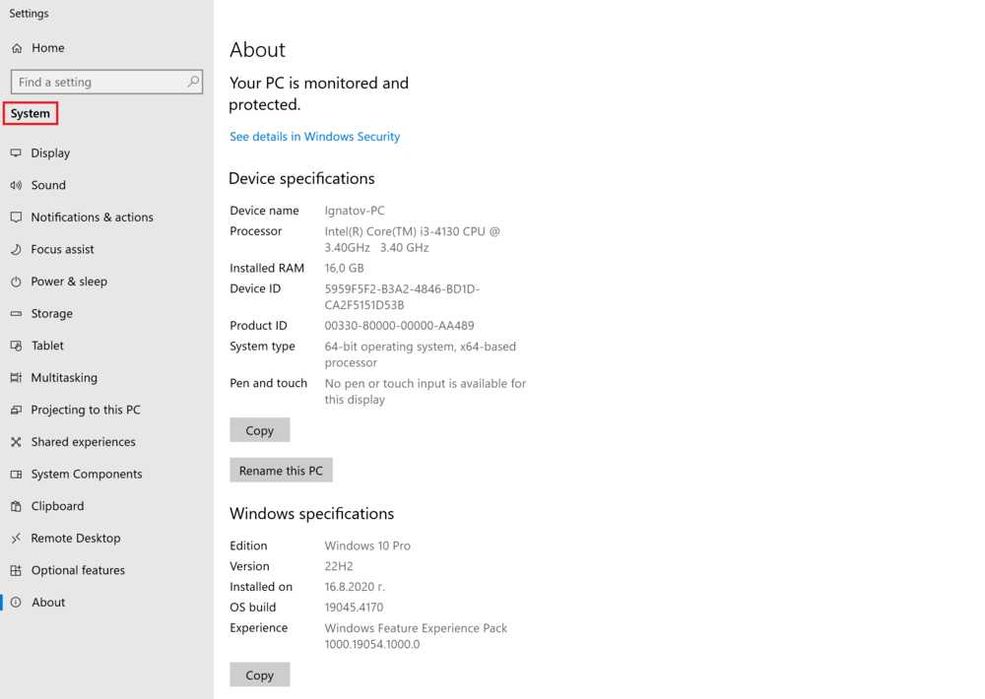
Task: Open Shared experiences label
Action: click(83, 442)
